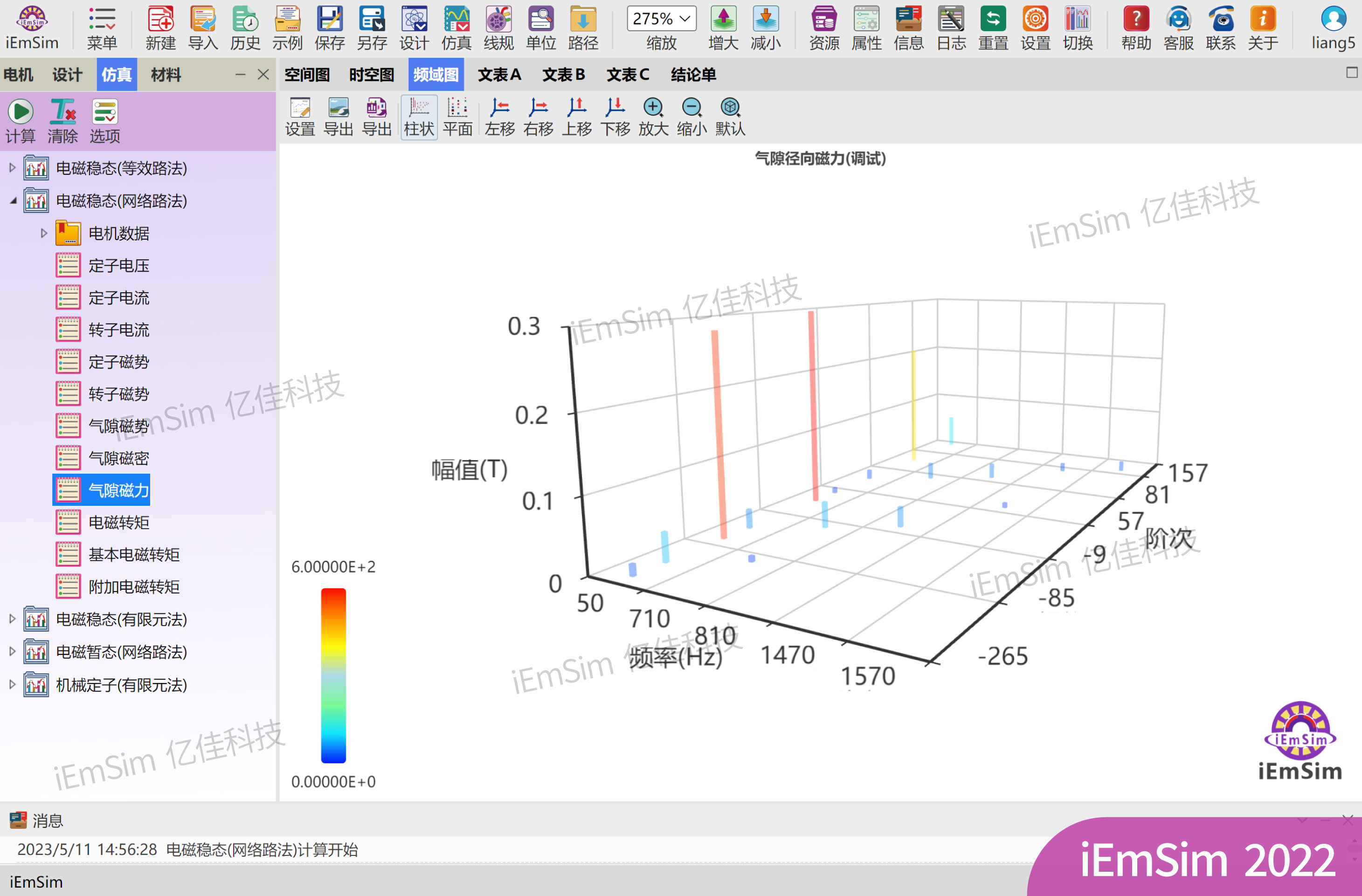Open the 线规 (Wire gauge) tool
Viewport: 1362px width, 896px height.
pyautogui.click(x=498, y=28)
